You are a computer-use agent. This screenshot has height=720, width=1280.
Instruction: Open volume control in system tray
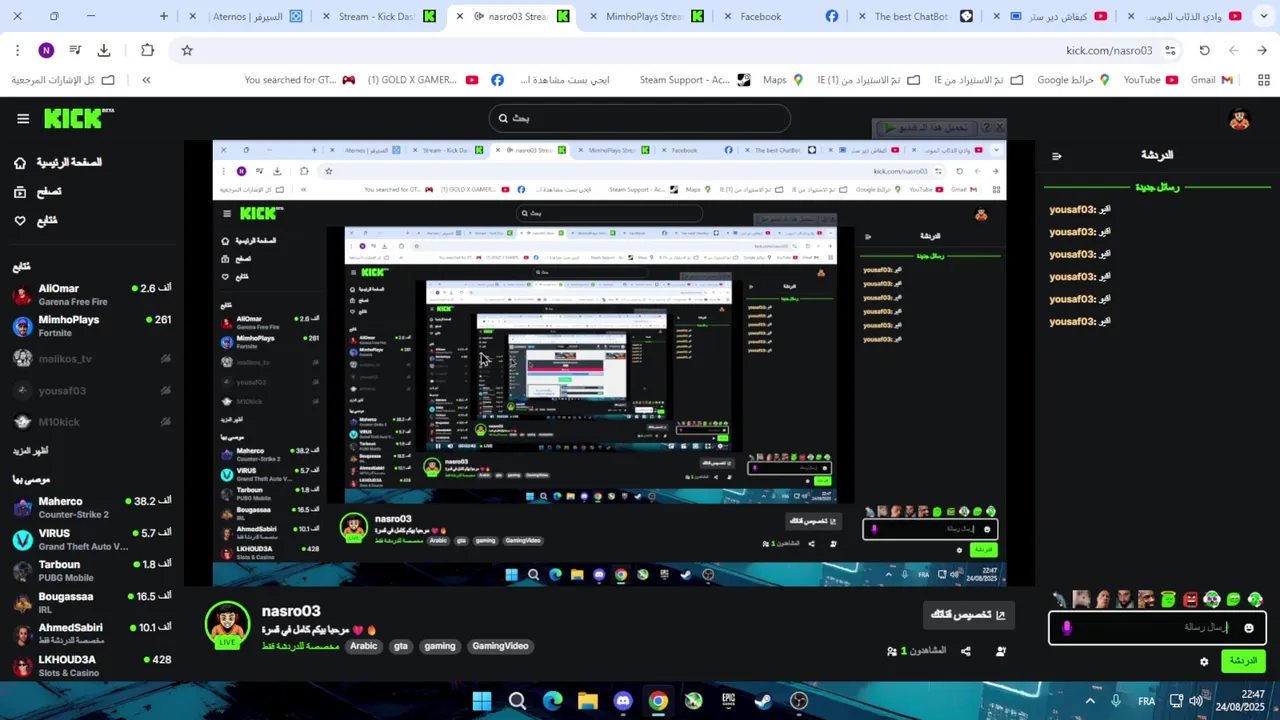point(1195,701)
